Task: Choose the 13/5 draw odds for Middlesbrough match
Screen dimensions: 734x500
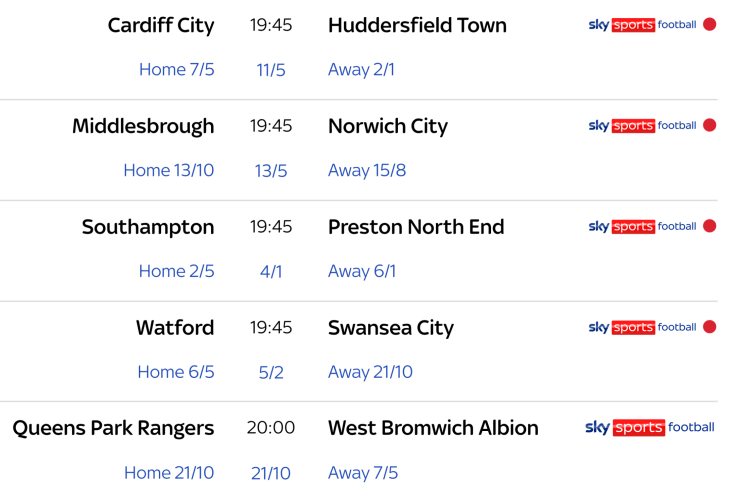Action: tap(271, 171)
